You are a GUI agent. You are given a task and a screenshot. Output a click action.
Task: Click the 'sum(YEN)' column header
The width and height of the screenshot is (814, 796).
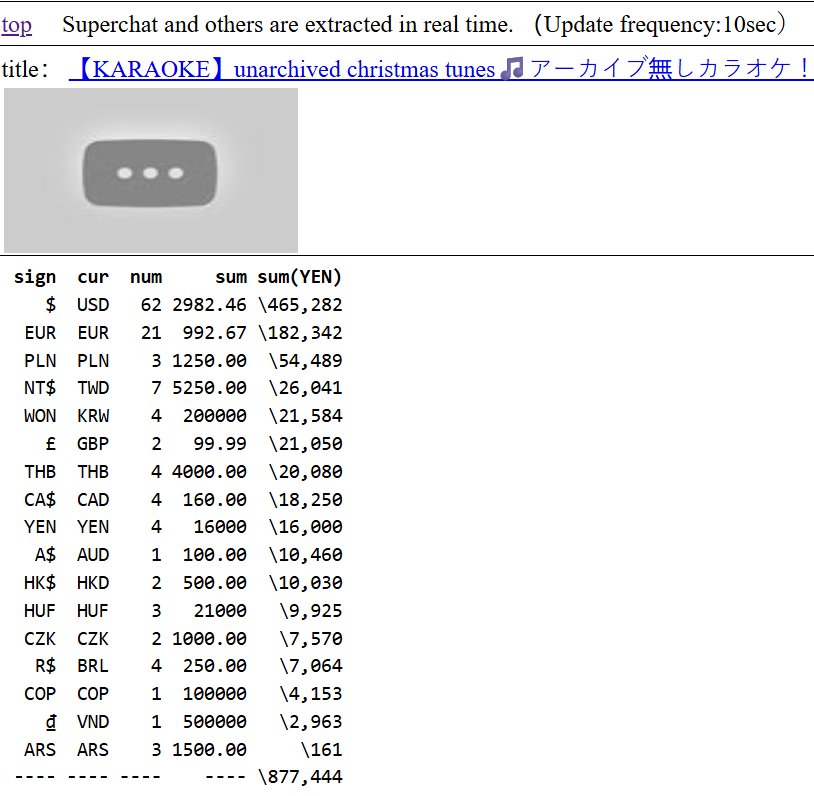[x=300, y=277]
